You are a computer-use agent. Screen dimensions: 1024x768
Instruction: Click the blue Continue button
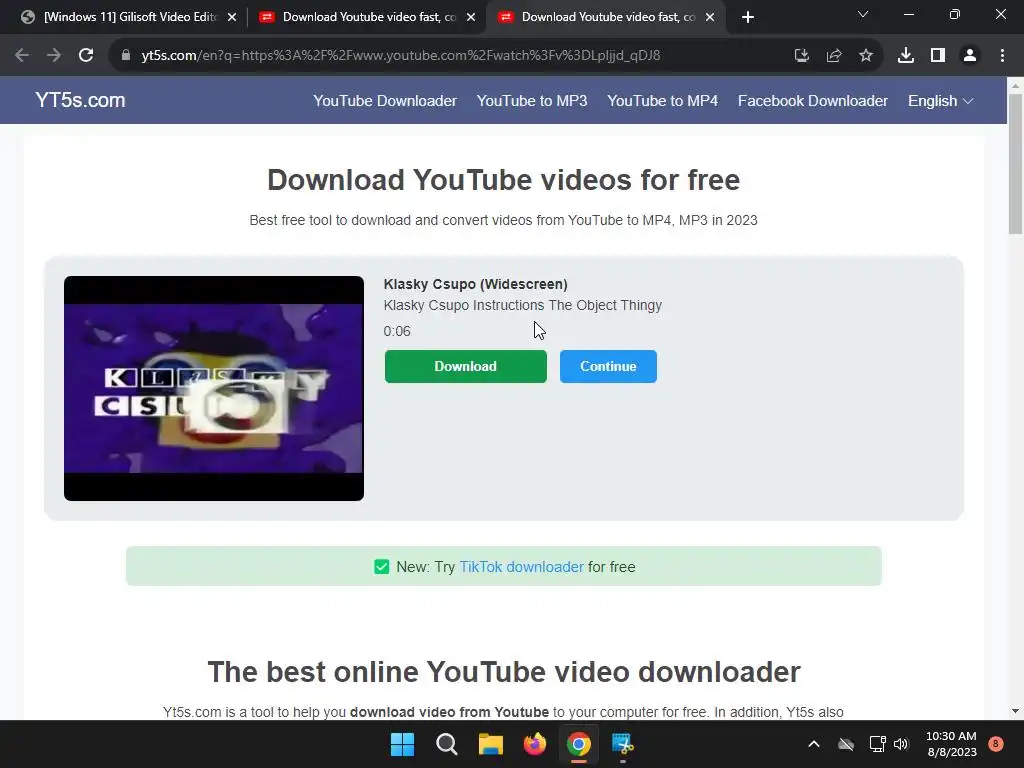(x=608, y=366)
